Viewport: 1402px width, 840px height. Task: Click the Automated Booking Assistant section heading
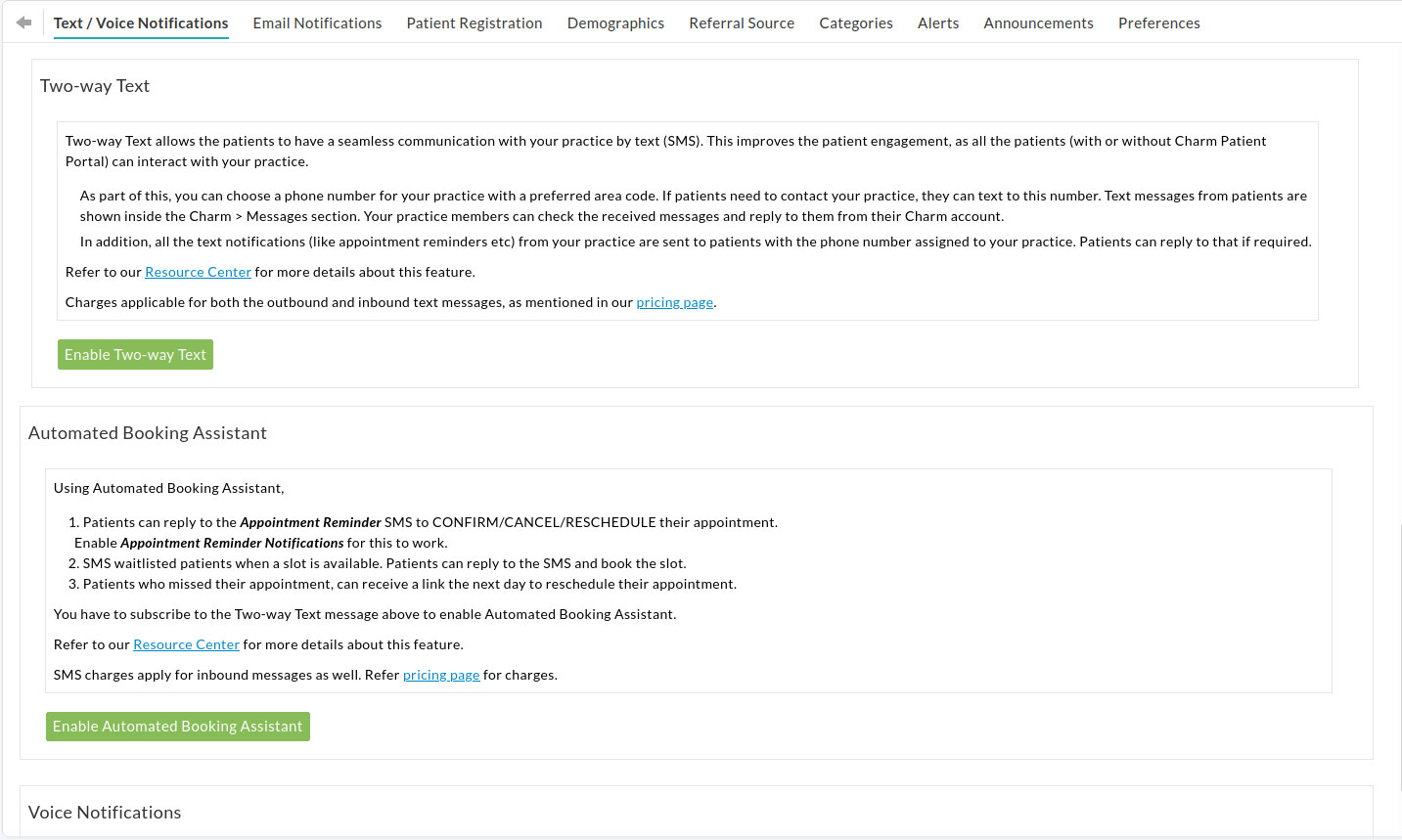tap(148, 433)
